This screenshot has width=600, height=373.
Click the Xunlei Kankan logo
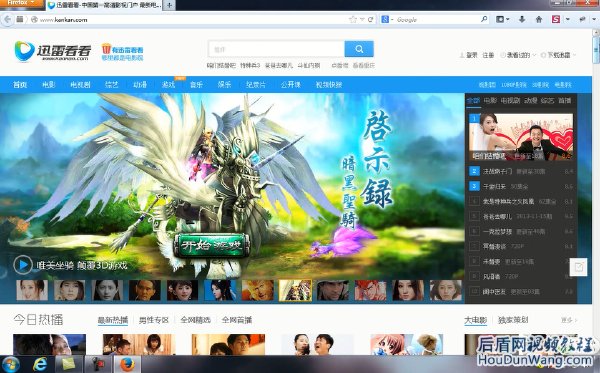pyautogui.click(x=53, y=51)
